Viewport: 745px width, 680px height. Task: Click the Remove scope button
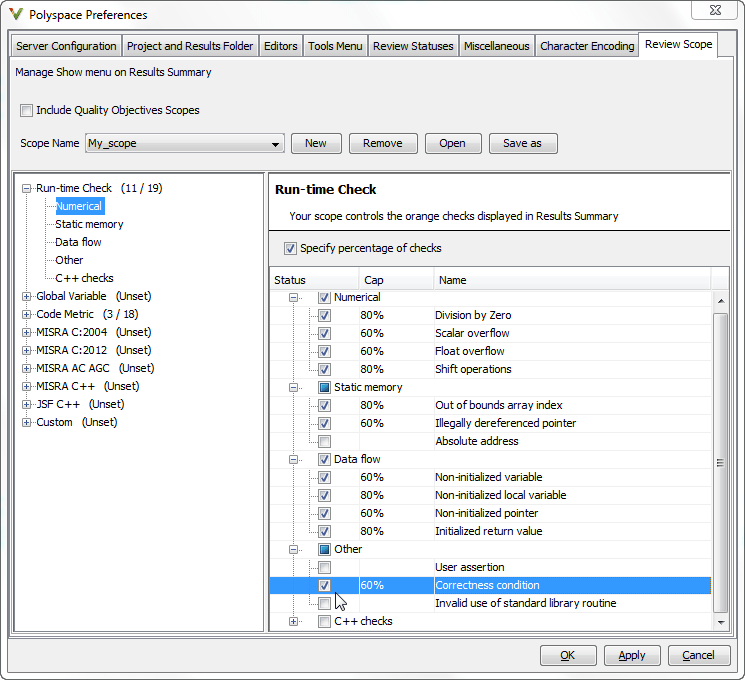pos(383,144)
